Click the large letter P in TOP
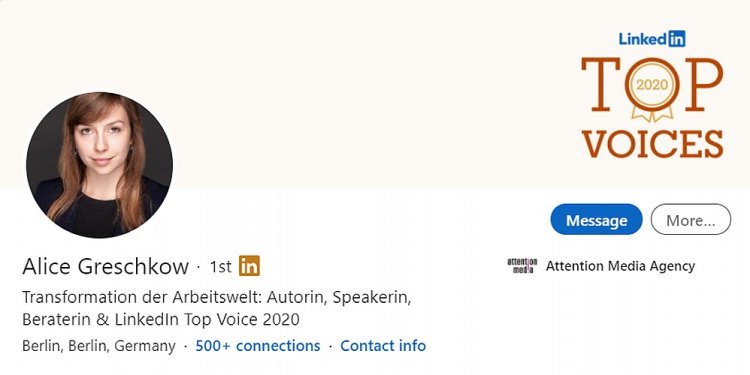The height and width of the screenshot is (375, 750). (703, 85)
